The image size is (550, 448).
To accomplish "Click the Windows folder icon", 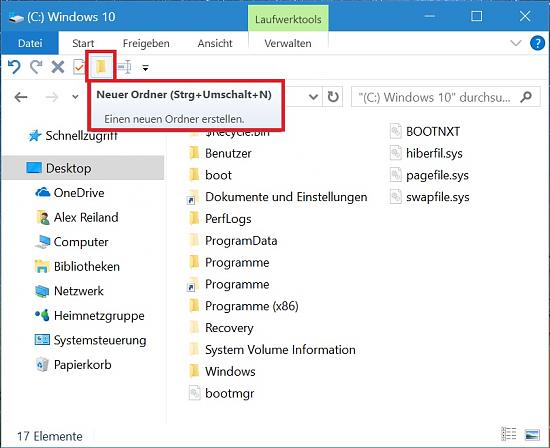I will (194, 371).
